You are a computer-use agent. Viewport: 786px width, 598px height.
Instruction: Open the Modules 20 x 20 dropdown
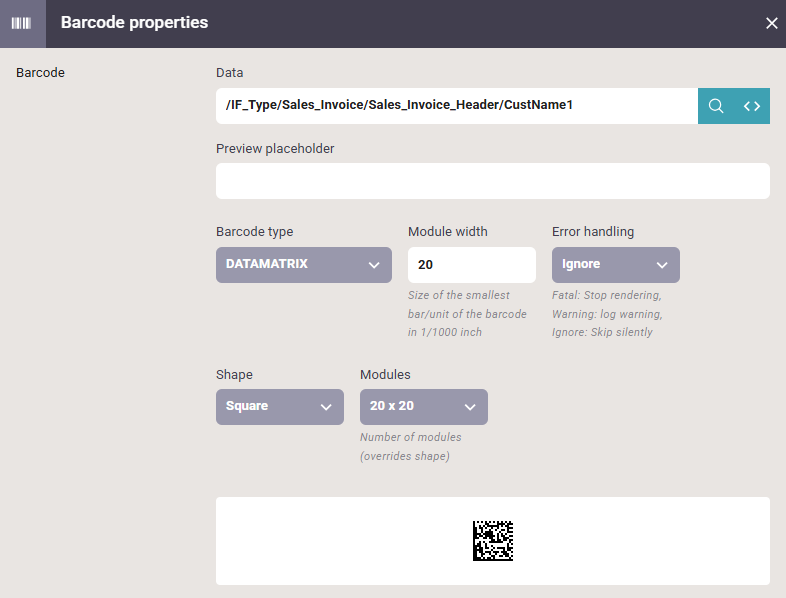pyautogui.click(x=424, y=407)
